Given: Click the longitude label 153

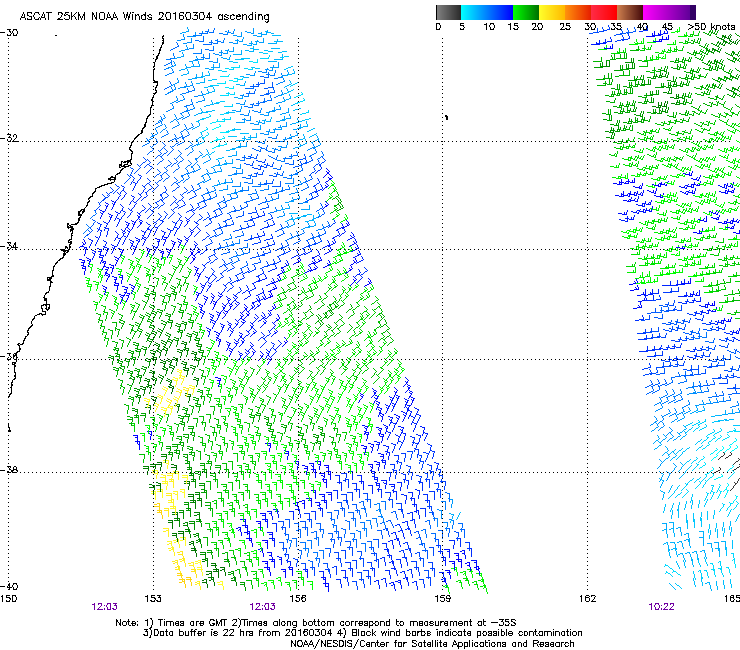Looking at the screenshot, I should click(x=153, y=599).
